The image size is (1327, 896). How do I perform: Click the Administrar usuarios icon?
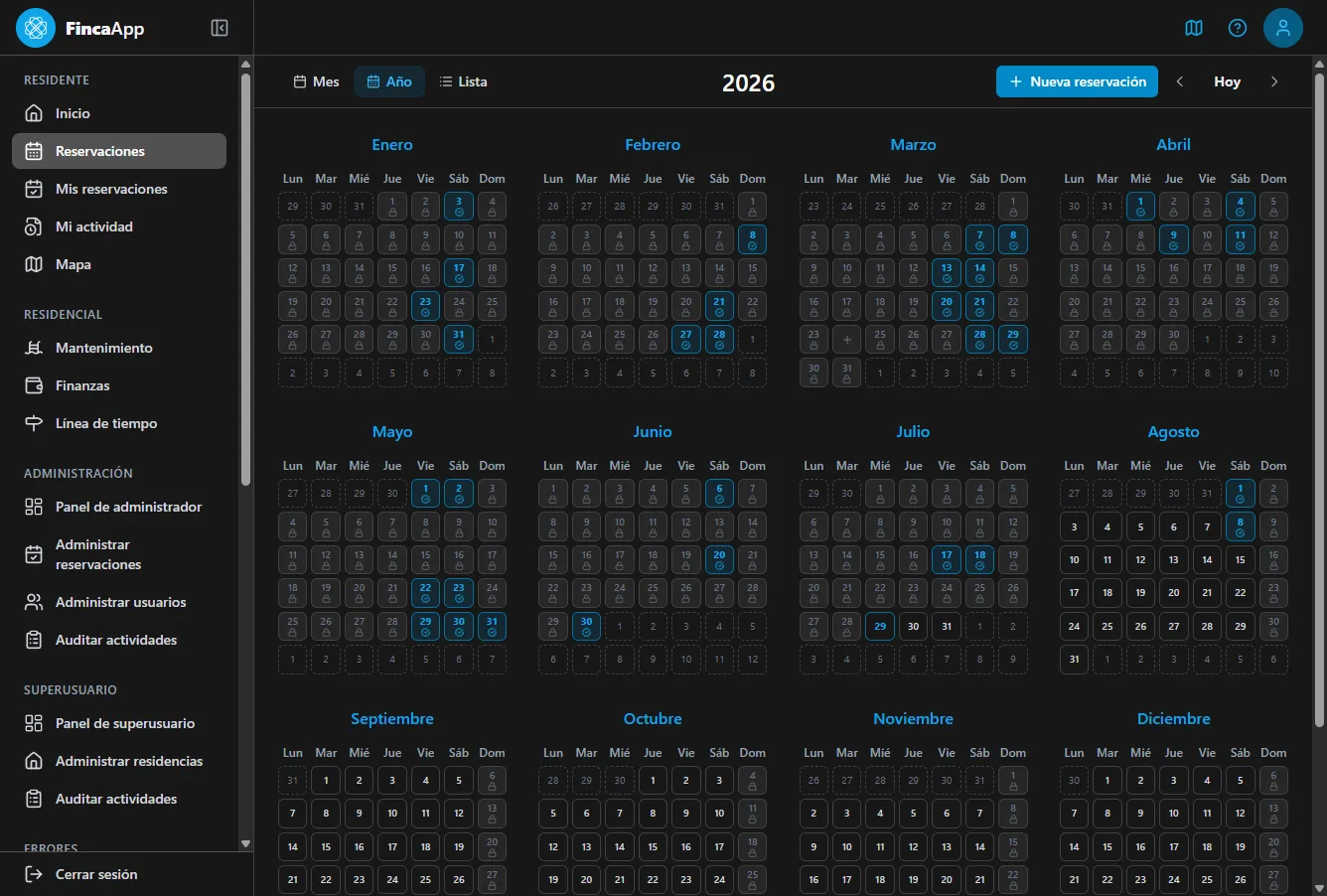tap(34, 602)
